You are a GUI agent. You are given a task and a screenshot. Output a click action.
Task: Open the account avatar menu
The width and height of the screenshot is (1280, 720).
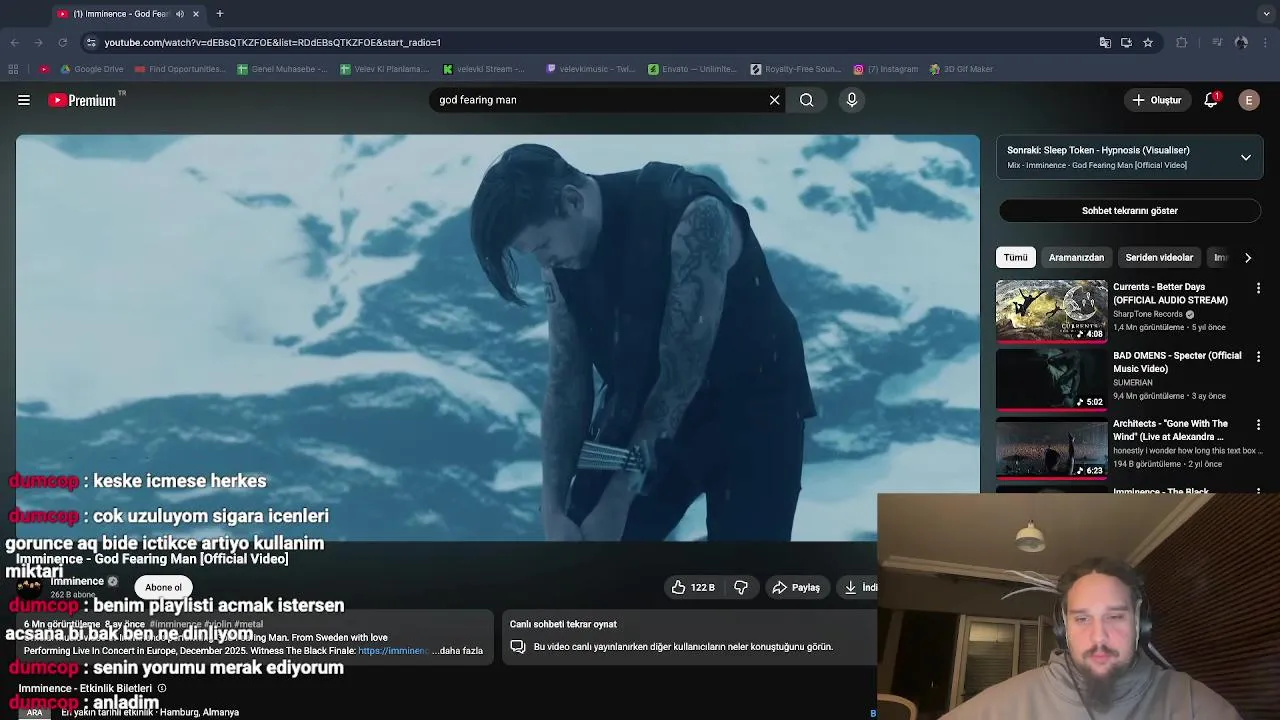tap(1249, 100)
